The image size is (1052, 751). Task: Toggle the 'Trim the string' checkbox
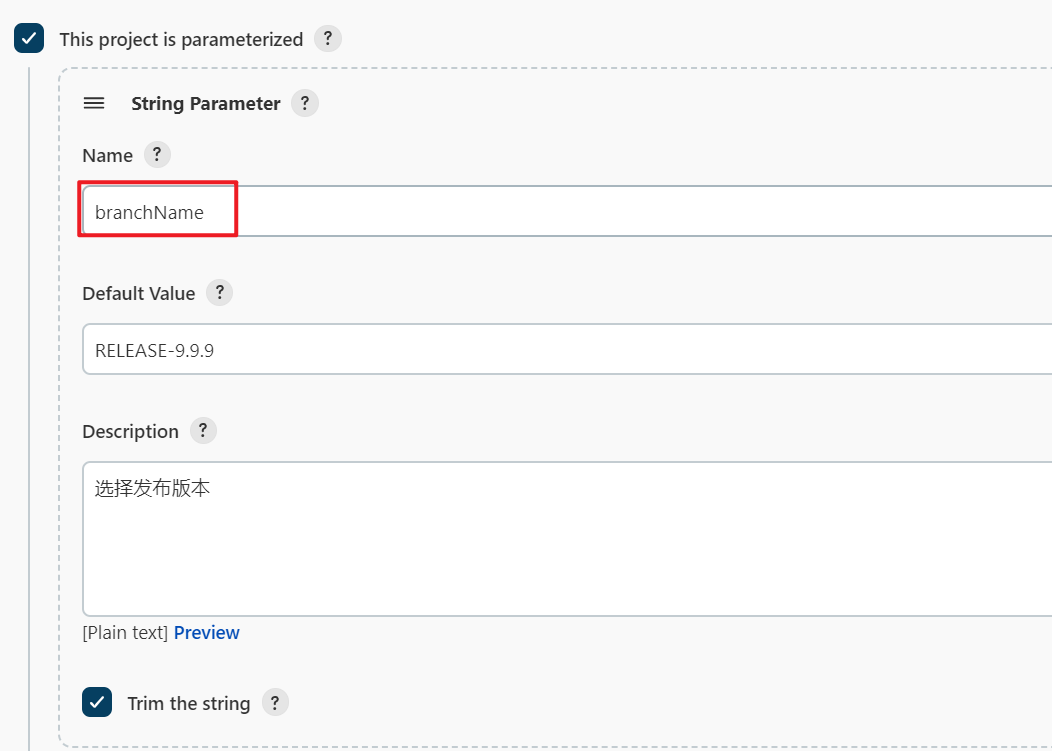click(x=97, y=702)
